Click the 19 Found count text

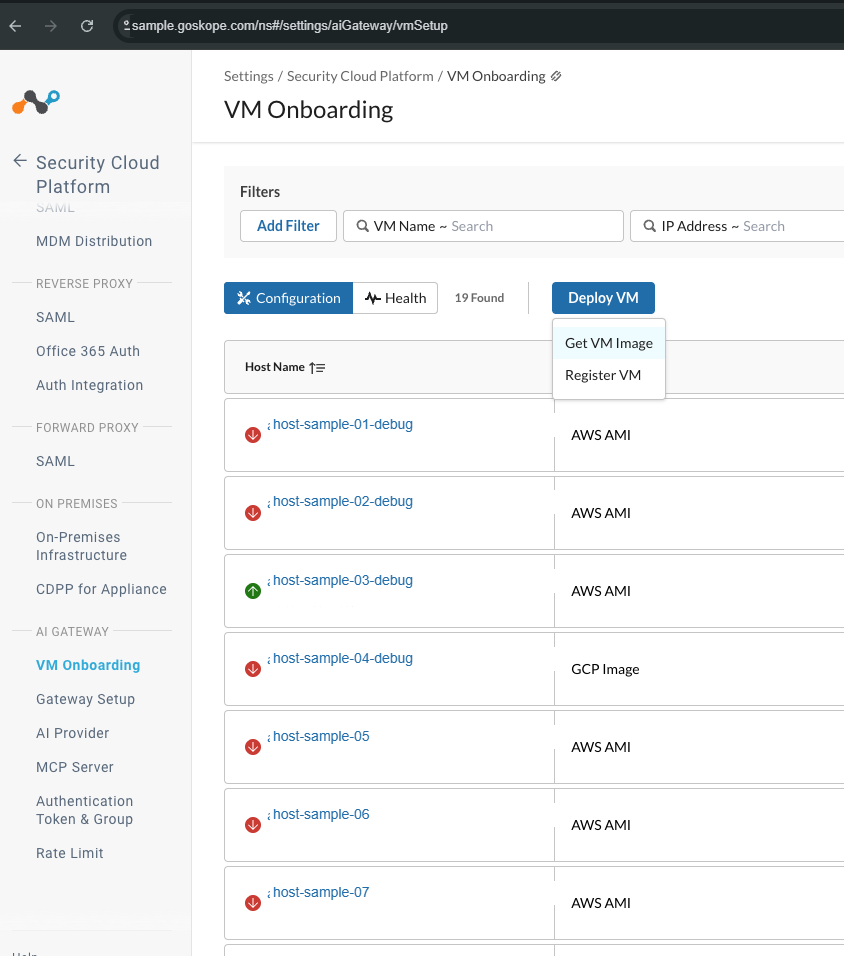tap(479, 298)
